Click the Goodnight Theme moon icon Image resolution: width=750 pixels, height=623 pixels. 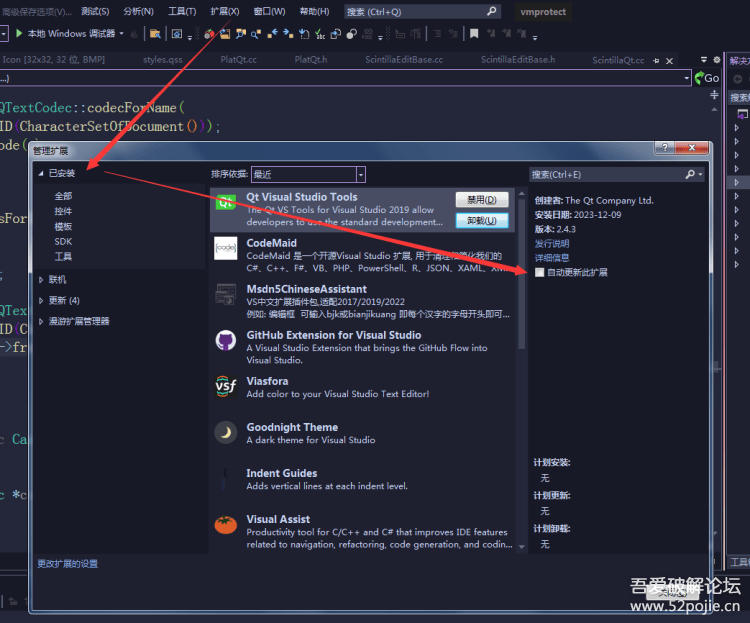[225, 433]
